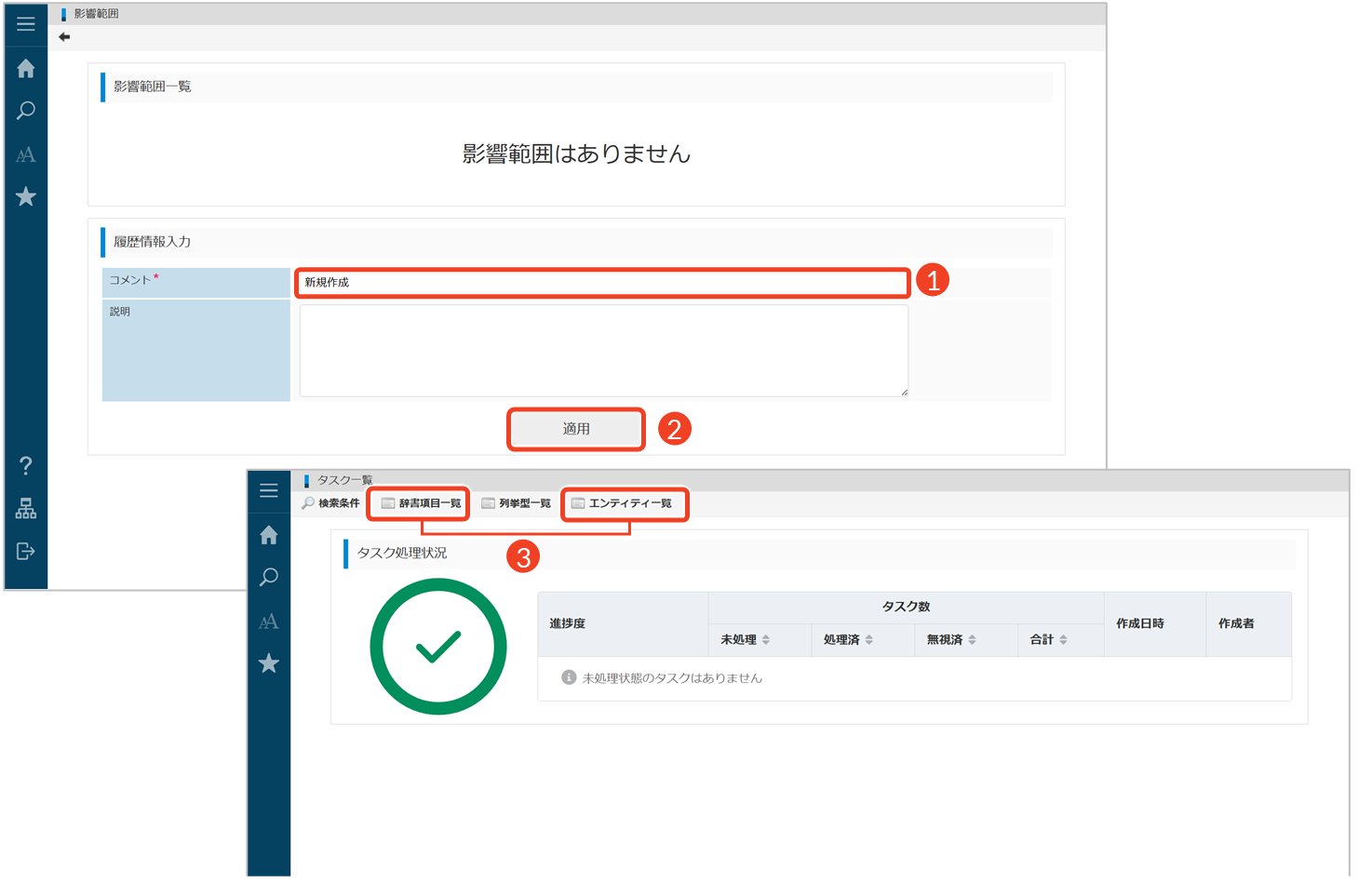Click the sitemap hierarchy icon
The width and height of the screenshot is (1358, 896).
(26, 509)
